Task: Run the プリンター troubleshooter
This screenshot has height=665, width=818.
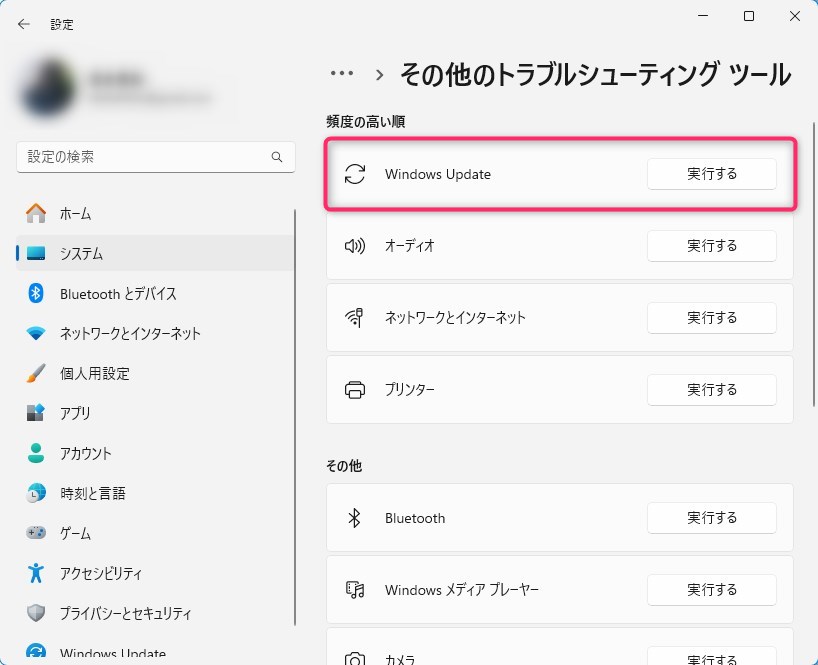Action: coord(711,389)
